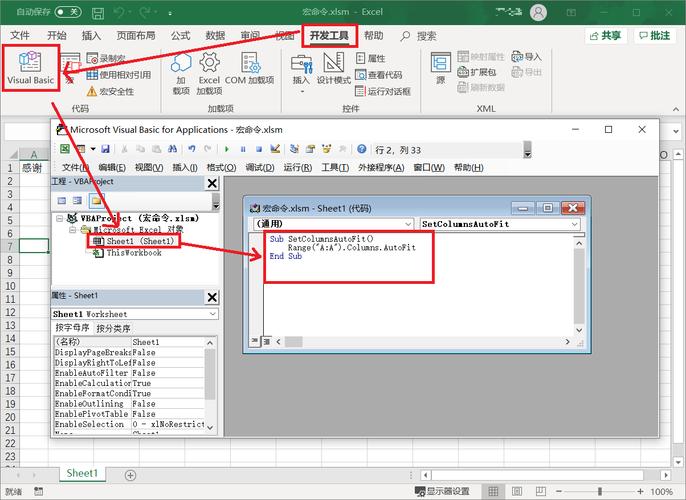The width and height of the screenshot is (686, 500).
Task: Select the 开发工具 developer tab
Action: pos(329,35)
